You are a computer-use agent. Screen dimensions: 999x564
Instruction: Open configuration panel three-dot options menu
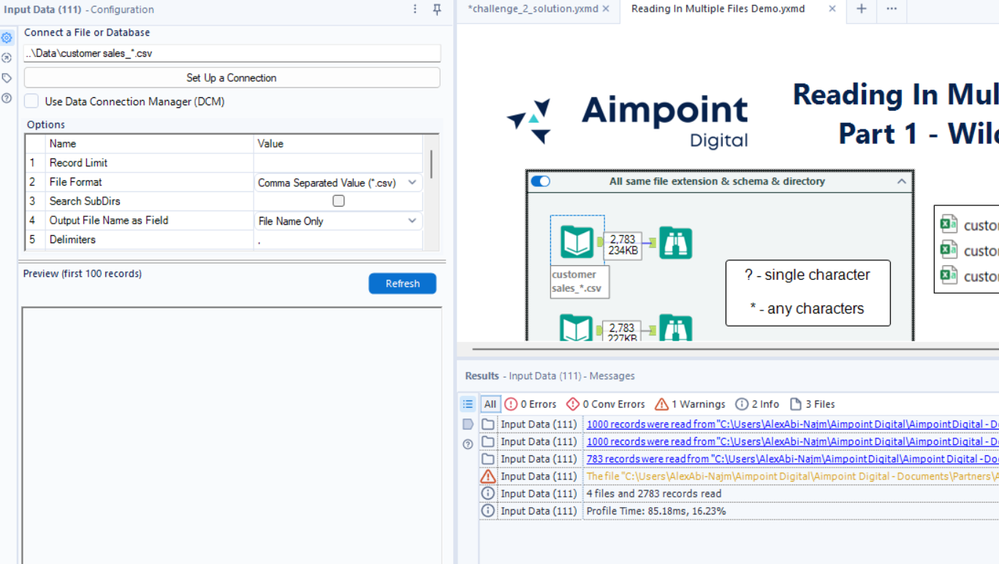(415, 9)
